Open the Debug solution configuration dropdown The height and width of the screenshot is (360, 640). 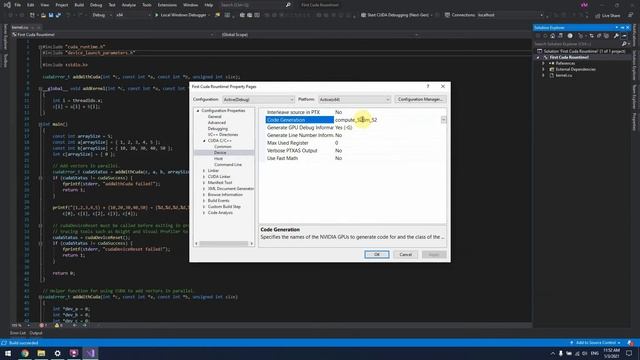tap(102, 15)
